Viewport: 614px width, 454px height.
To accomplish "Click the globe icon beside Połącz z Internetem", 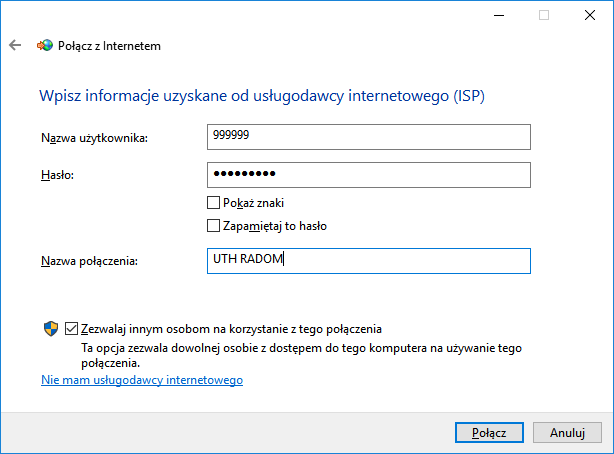I will [44, 45].
